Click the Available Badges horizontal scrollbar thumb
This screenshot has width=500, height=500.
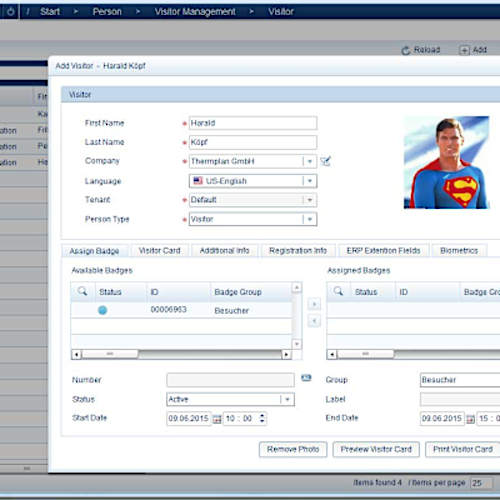pos(110,354)
